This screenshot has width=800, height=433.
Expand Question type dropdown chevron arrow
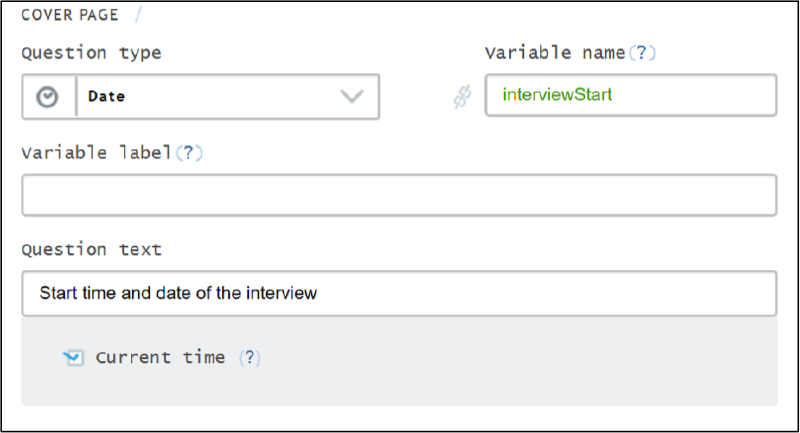tap(352, 97)
